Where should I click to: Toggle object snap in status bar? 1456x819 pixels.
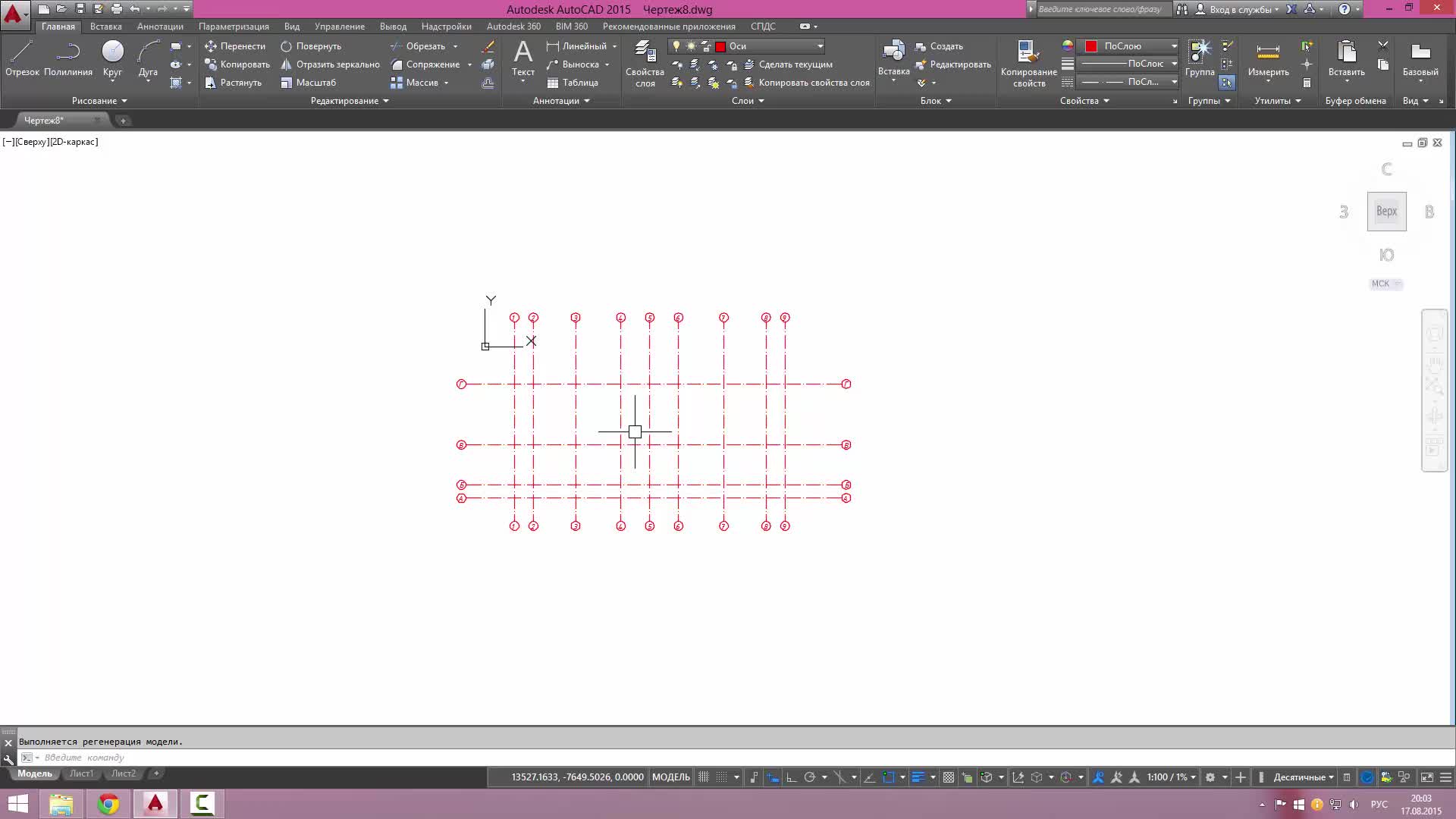(x=889, y=777)
